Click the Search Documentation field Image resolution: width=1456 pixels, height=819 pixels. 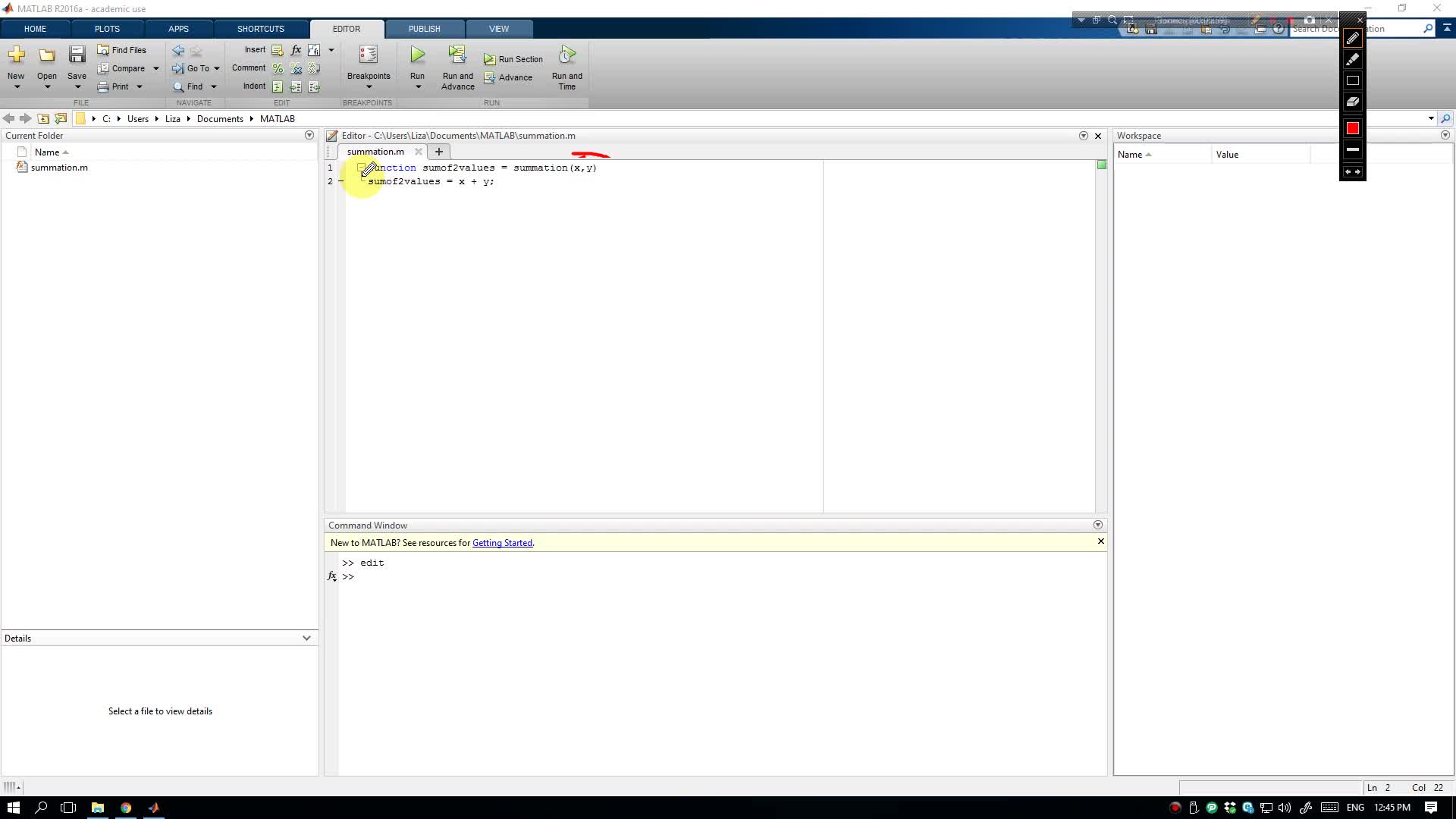1357,29
